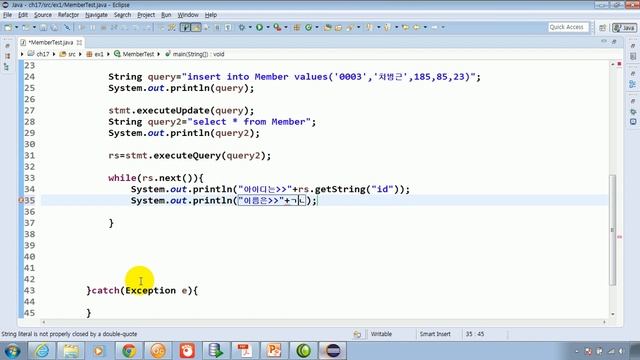The image size is (640, 360).
Task: Click the Open Type toolbar icon
Action: coord(327,27)
